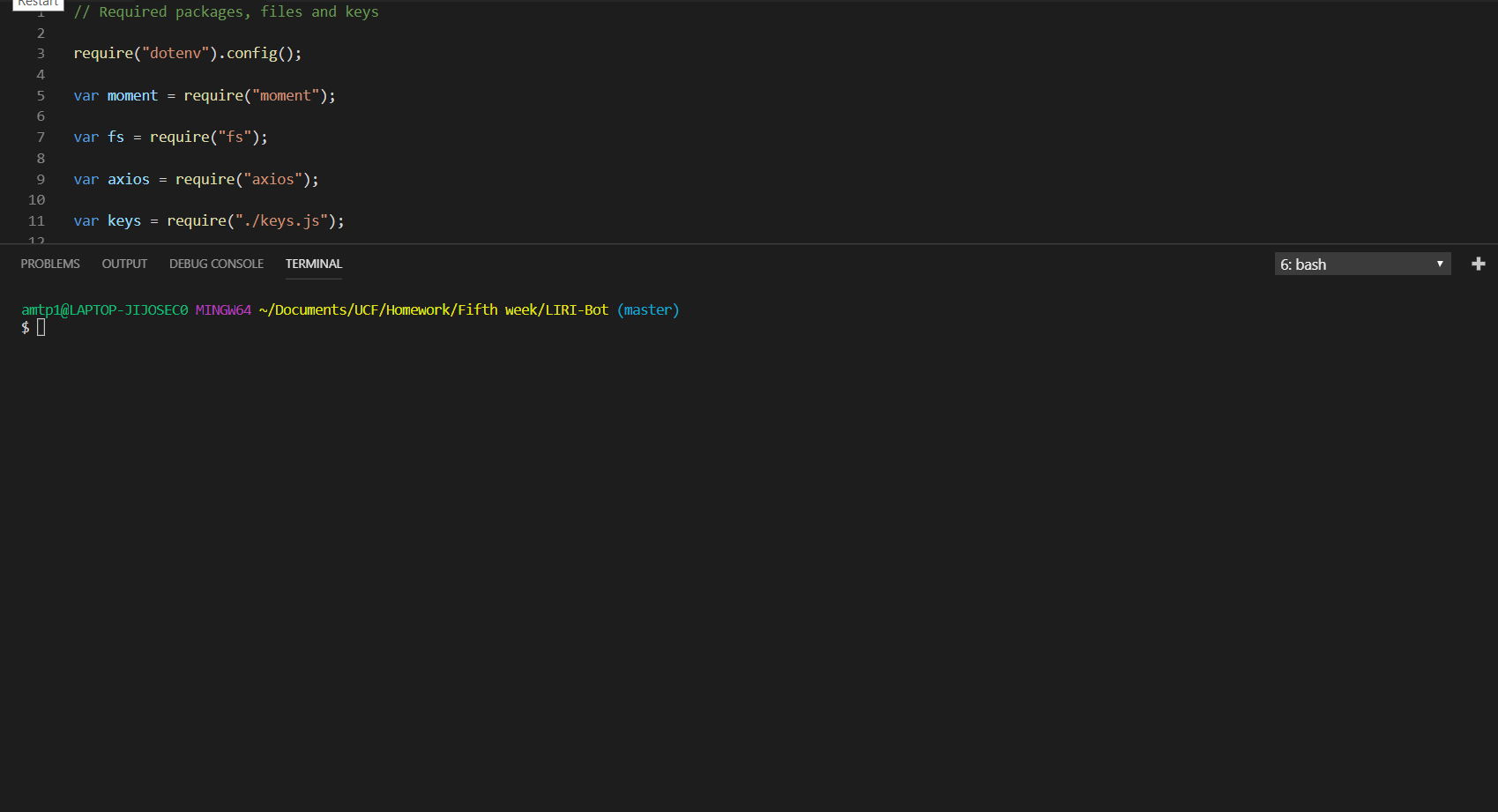Click the "axios" string on line 9
The width and height of the screenshot is (1498, 812).
pos(273,179)
